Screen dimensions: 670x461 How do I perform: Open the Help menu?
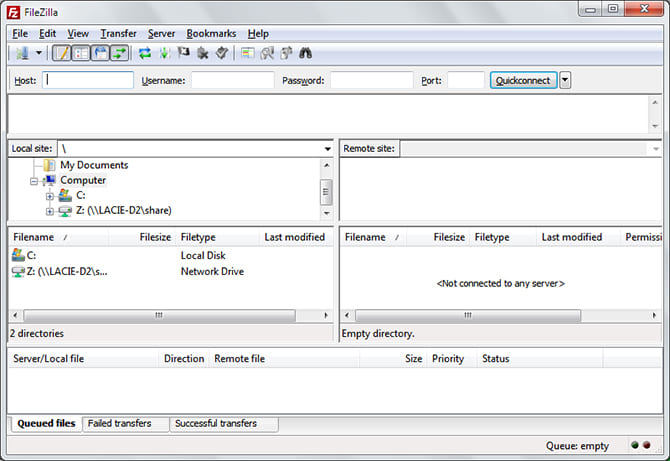[x=258, y=33]
